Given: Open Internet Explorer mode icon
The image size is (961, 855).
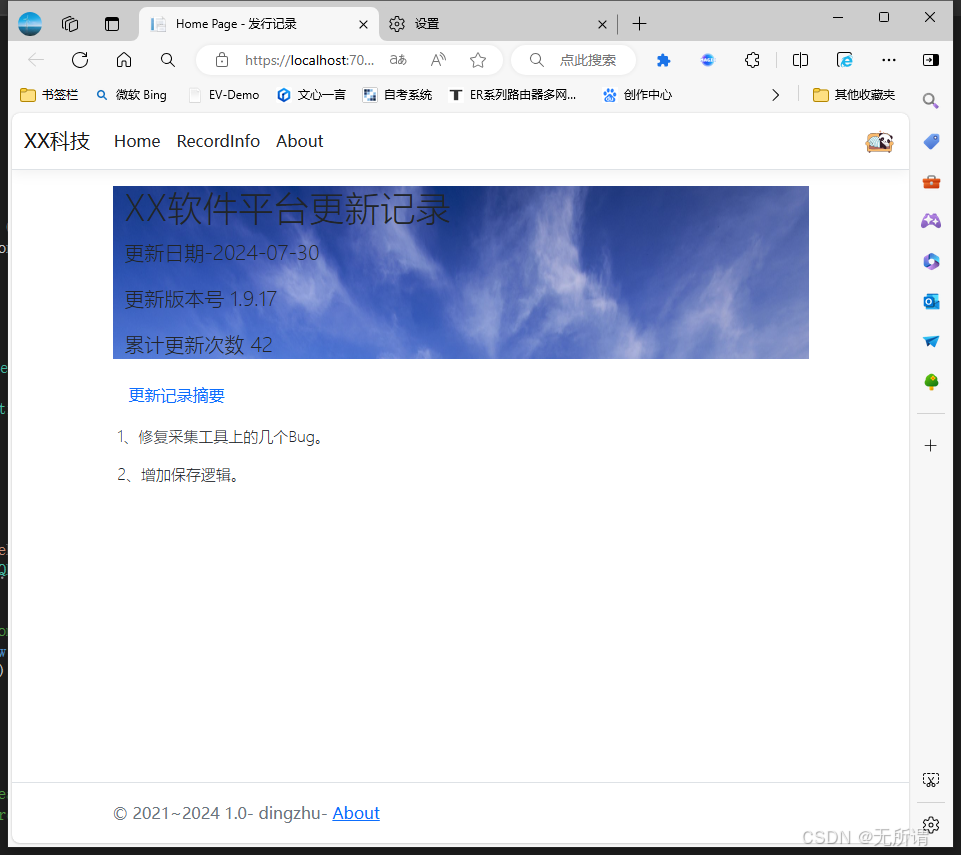Looking at the screenshot, I should 845,60.
